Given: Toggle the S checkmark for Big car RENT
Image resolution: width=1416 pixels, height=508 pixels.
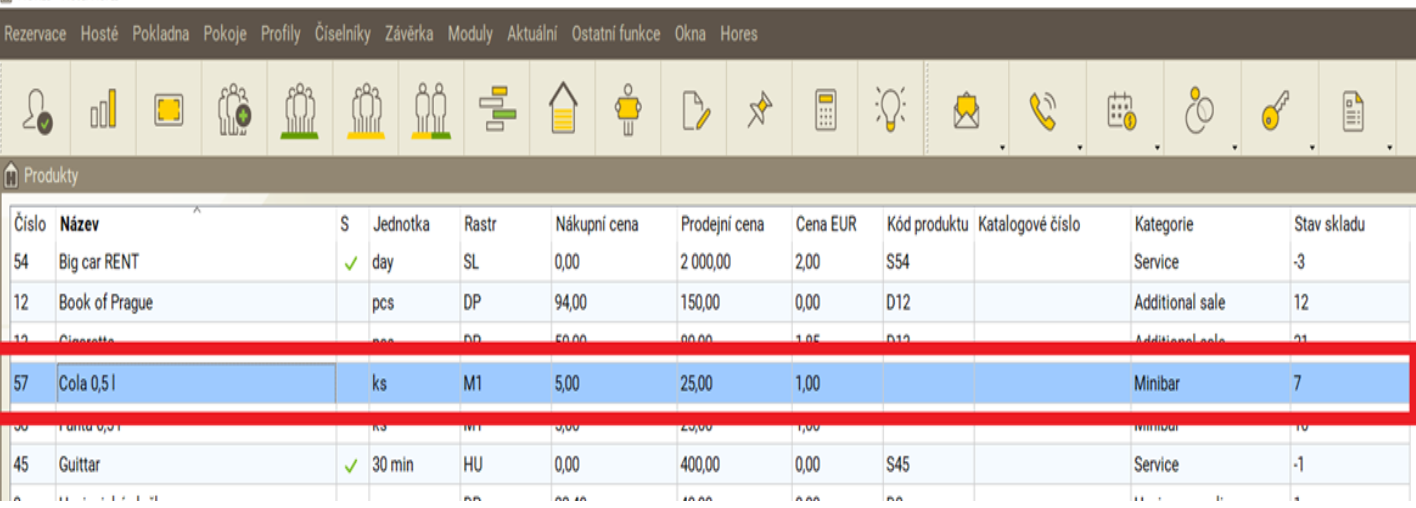Looking at the screenshot, I should [x=350, y=263].
